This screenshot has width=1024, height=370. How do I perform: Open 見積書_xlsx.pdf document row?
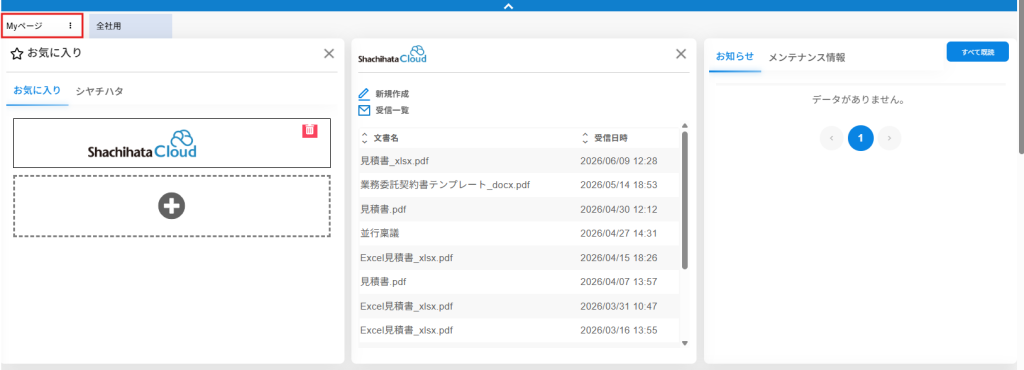click(519, 161)
